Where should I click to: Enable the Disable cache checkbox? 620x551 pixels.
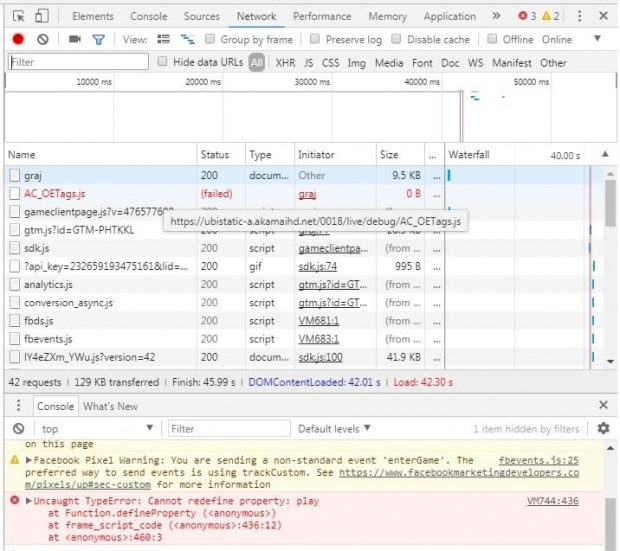[396, 39]
